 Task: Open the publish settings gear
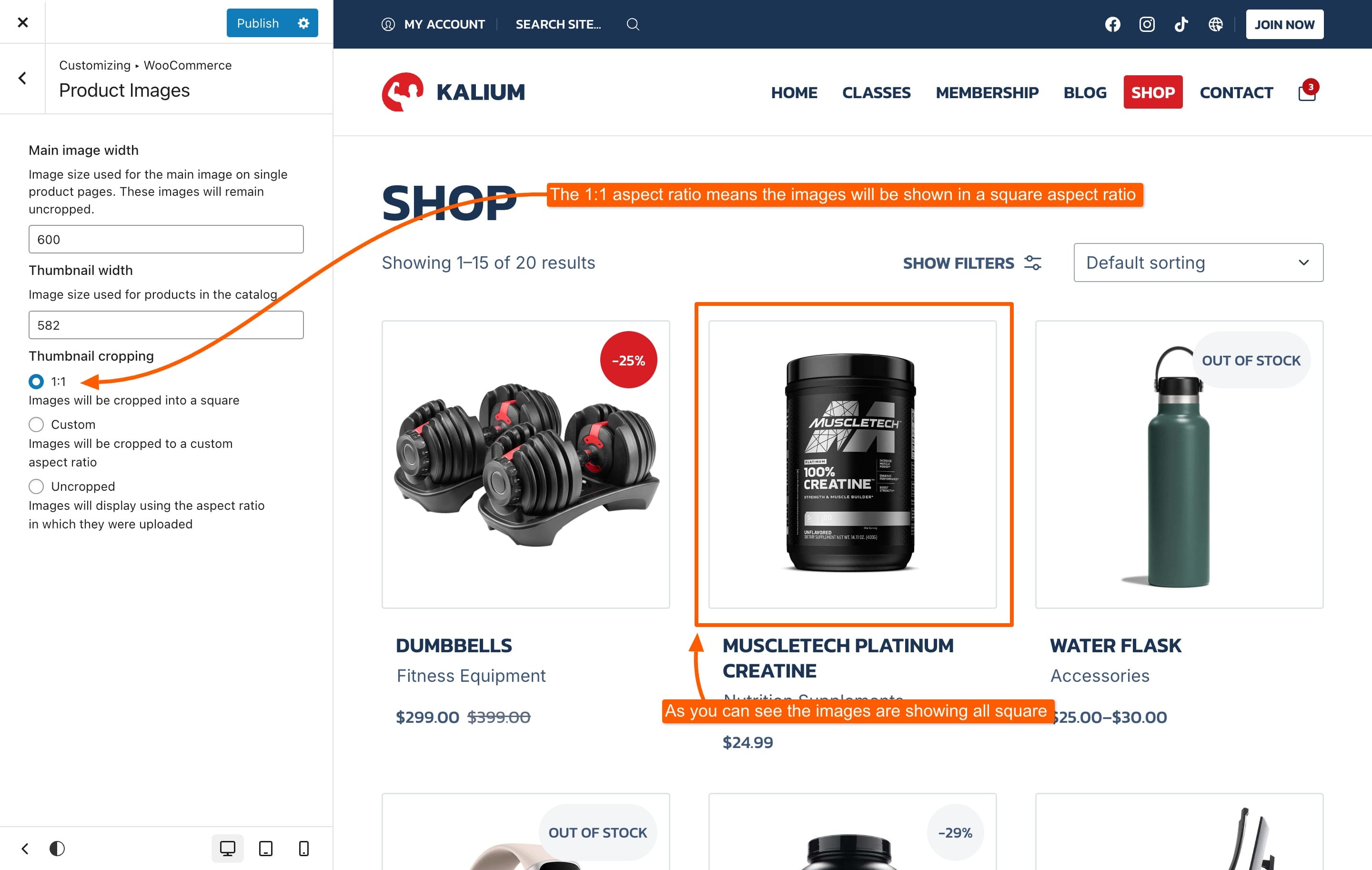click(303, 23)
